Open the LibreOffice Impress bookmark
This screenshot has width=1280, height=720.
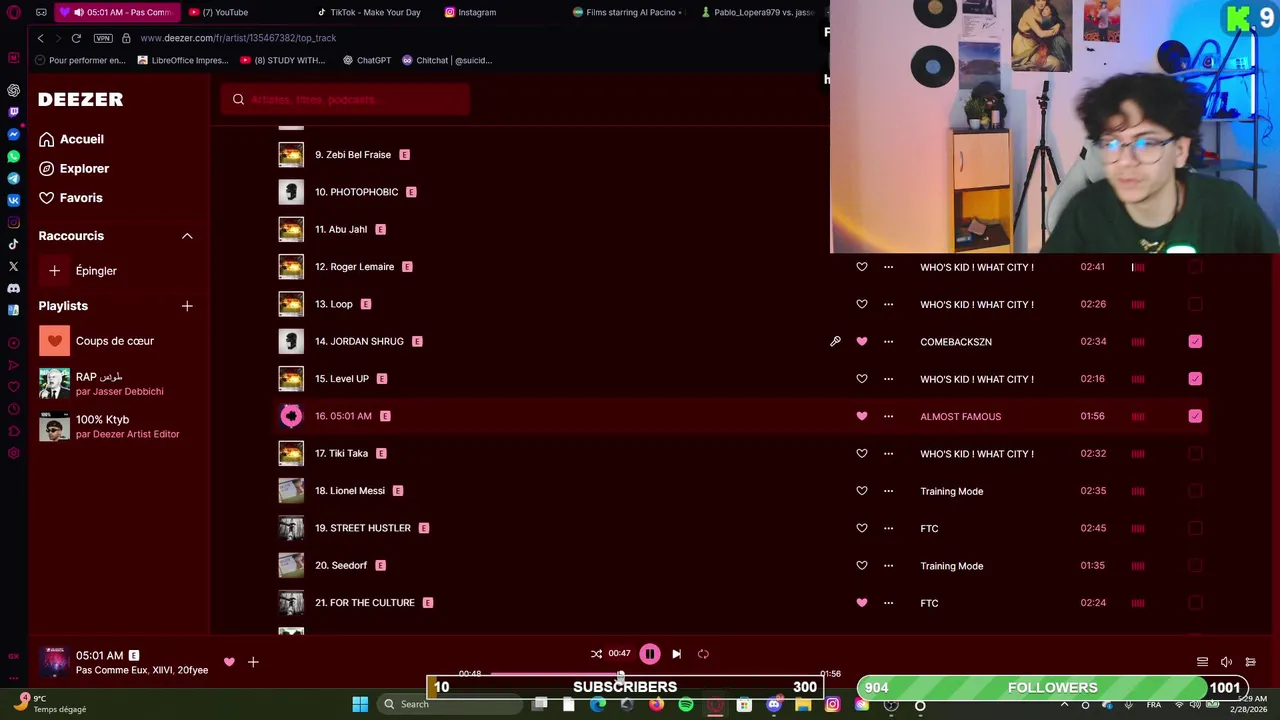(183, 60)
